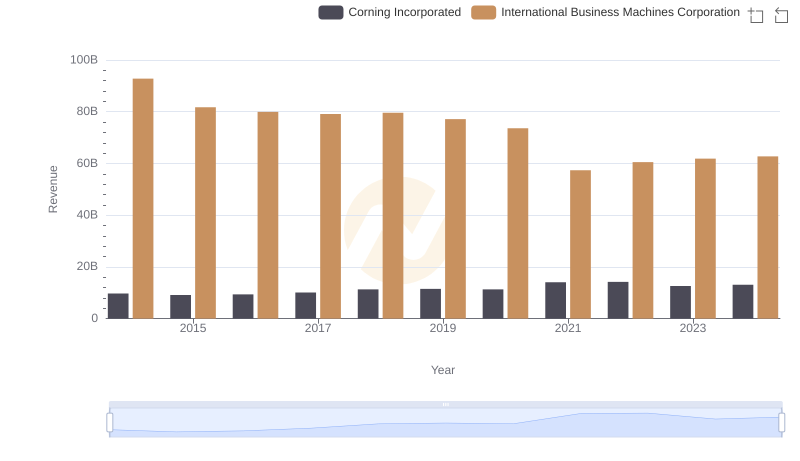Click the 40B y-axis label
Viewport: 800px width, 461px height.
87,215
